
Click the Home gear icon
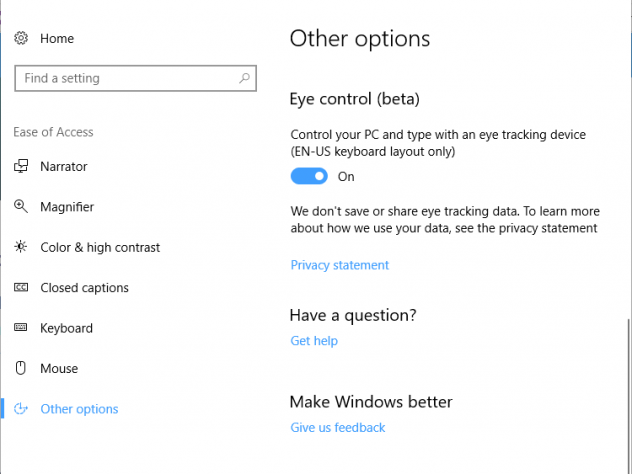tap(21, 38)
